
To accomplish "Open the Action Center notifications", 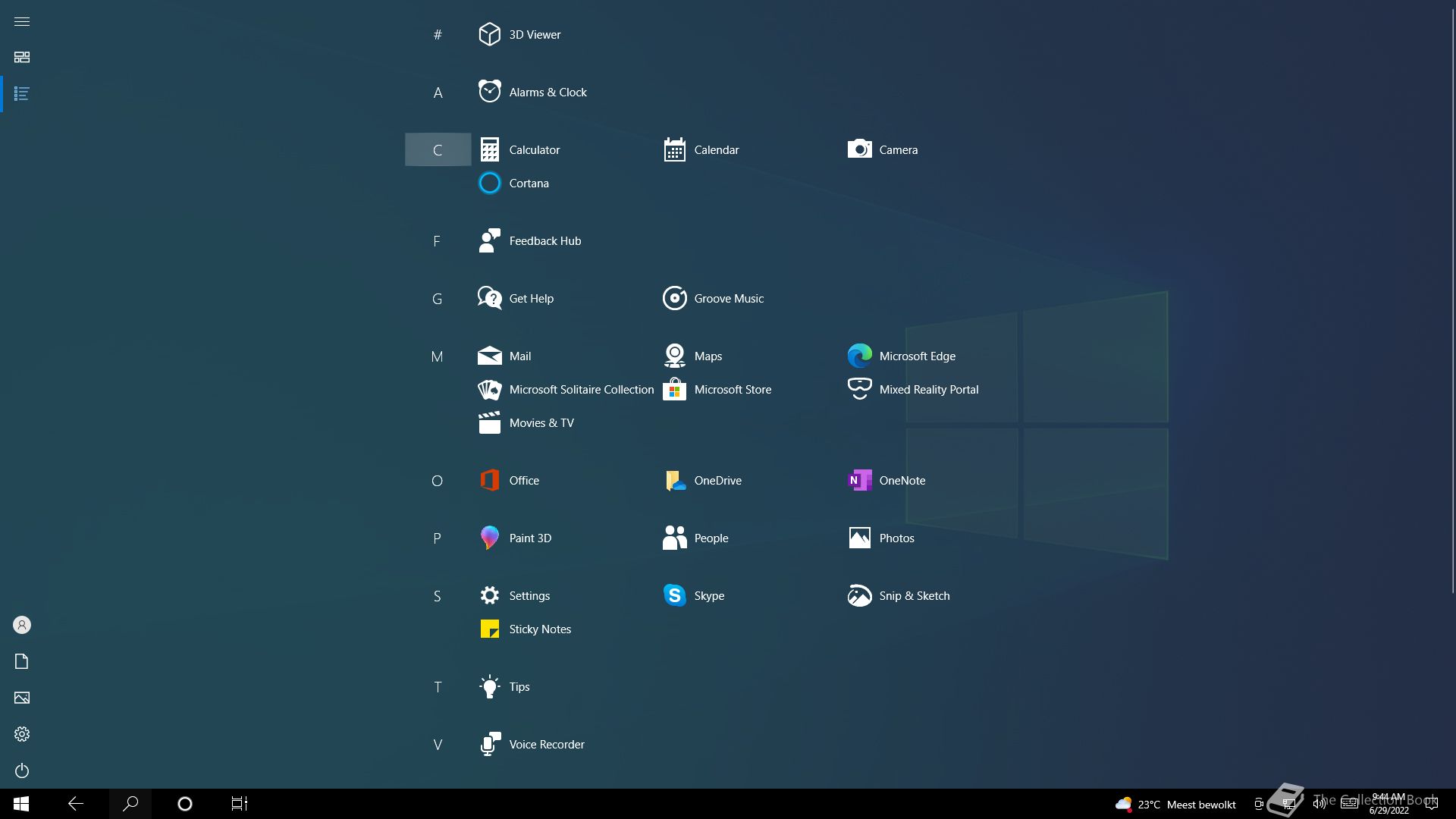I will tap(1432, 804).
